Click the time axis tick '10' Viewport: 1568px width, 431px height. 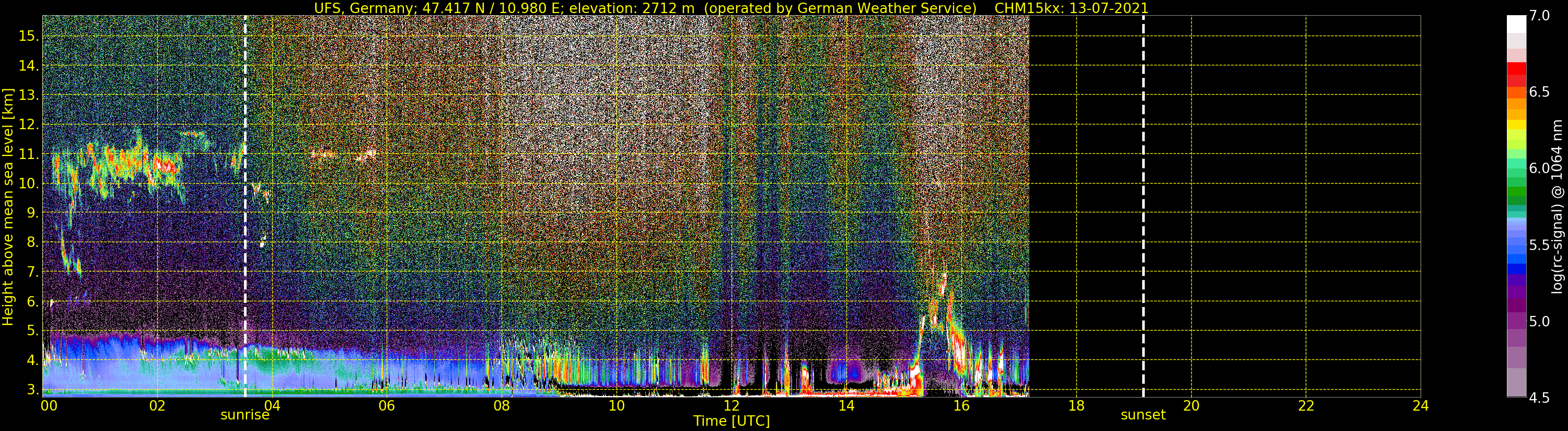[x=617, y=405]
